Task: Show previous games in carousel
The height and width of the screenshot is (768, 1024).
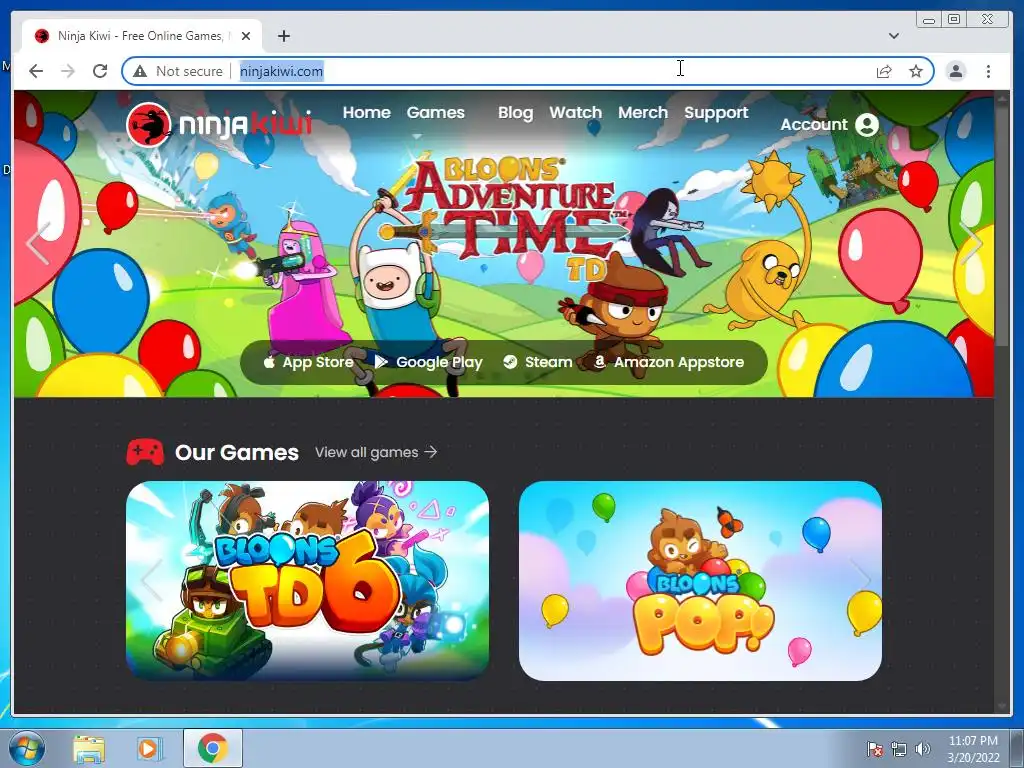Action: point(151,579)
